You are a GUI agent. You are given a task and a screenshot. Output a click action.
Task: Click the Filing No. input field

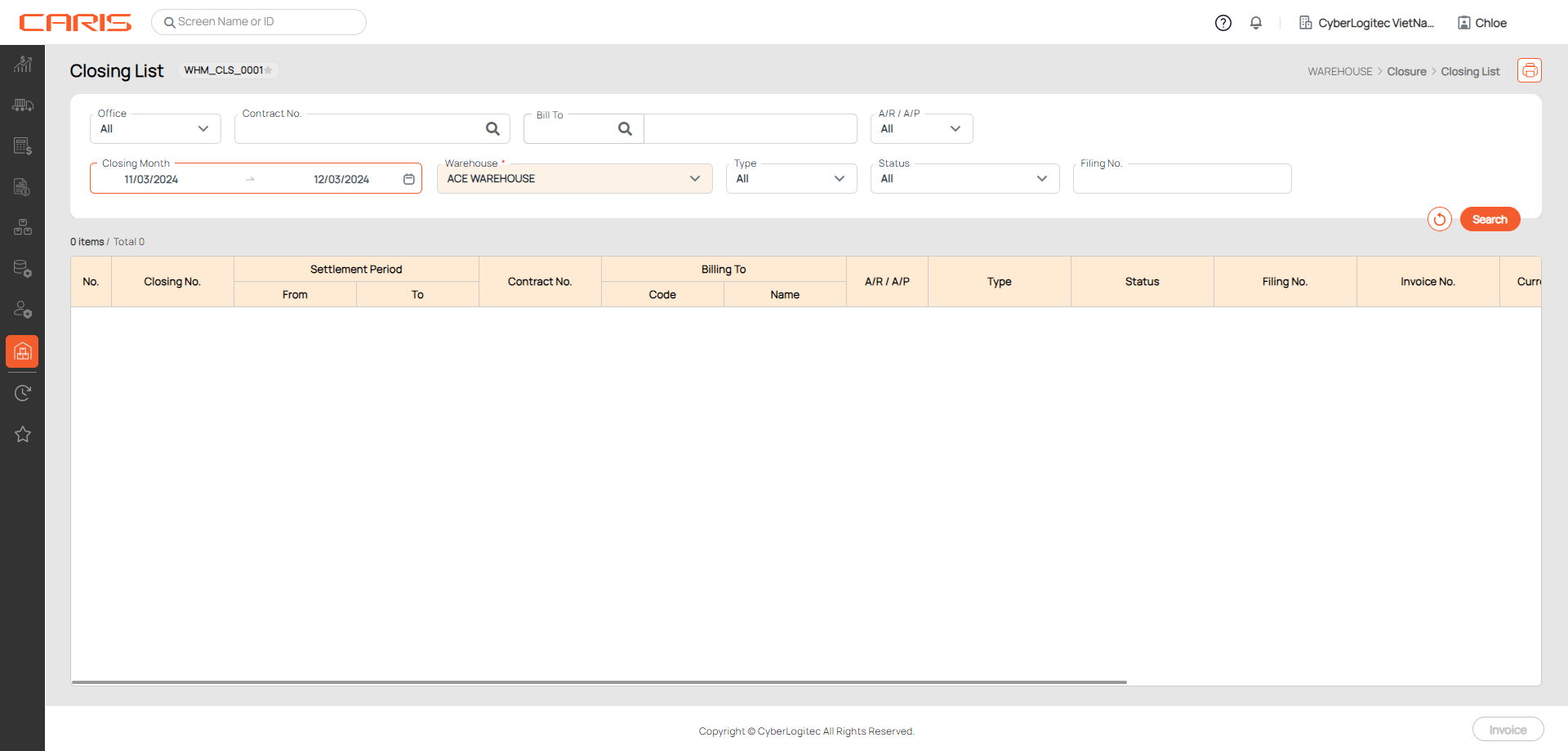pyautogui.click(x=1181, y=179)
